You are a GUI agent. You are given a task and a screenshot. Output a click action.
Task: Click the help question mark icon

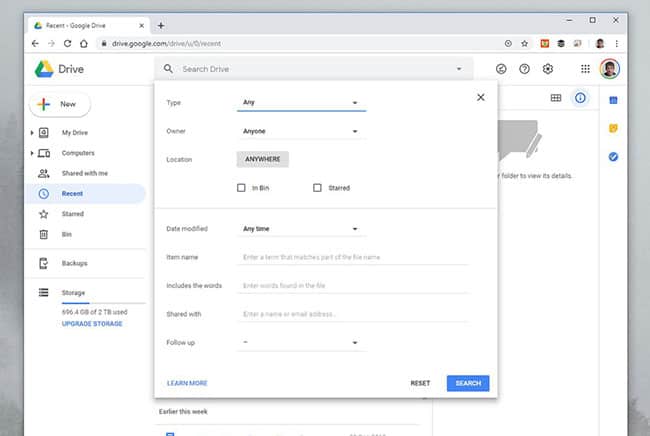pyautogui.click(x=524, y=69)
